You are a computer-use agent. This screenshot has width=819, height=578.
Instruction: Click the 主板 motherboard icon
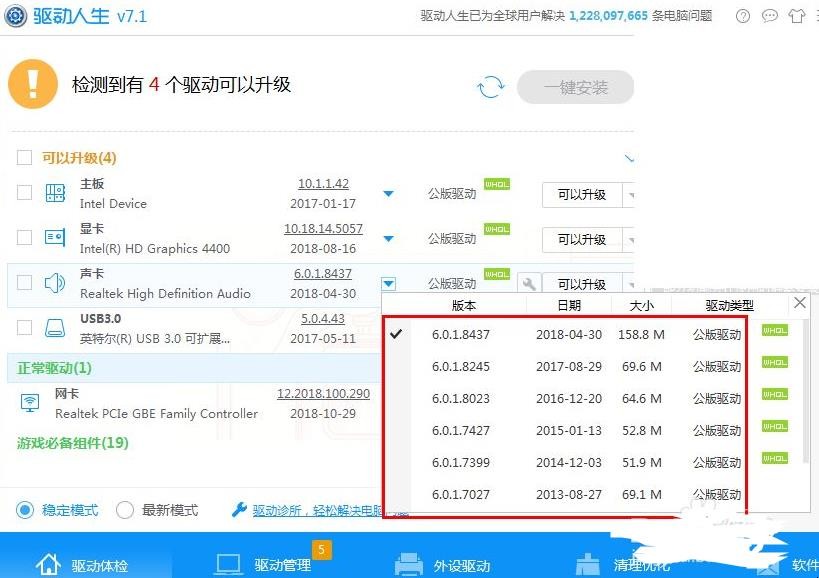[x=55, y=193]
